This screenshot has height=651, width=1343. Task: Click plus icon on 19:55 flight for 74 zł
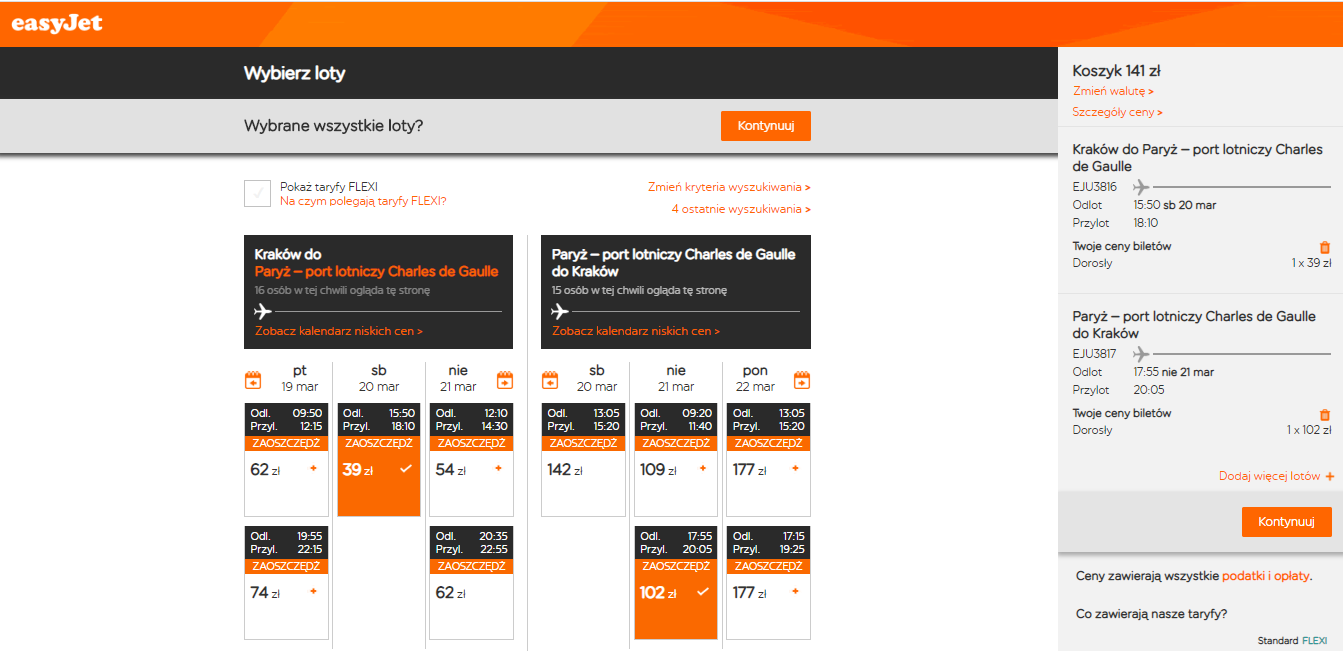point(313,591)
